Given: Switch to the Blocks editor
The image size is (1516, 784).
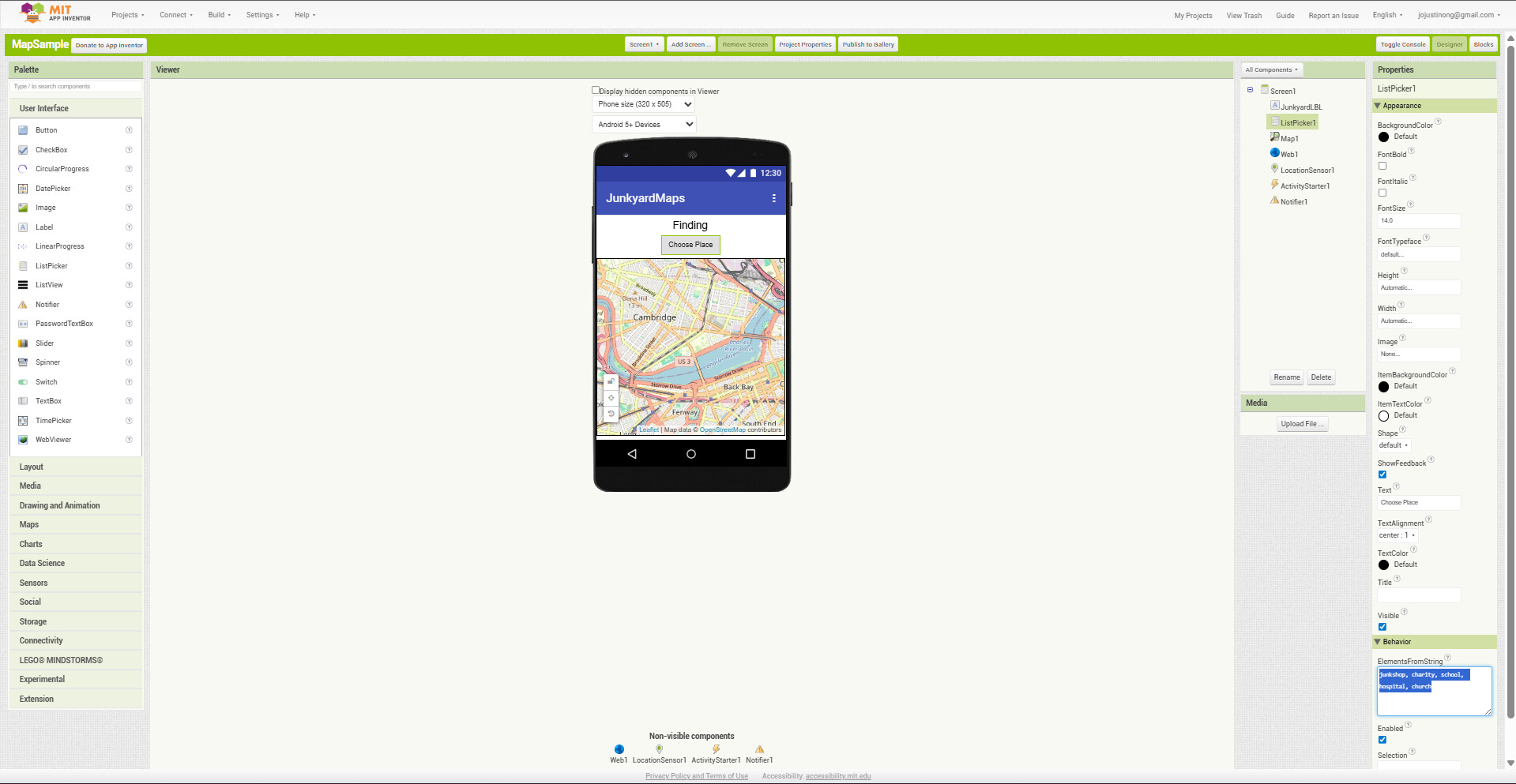Looking at the screenshot, I should click(1484, 45).
